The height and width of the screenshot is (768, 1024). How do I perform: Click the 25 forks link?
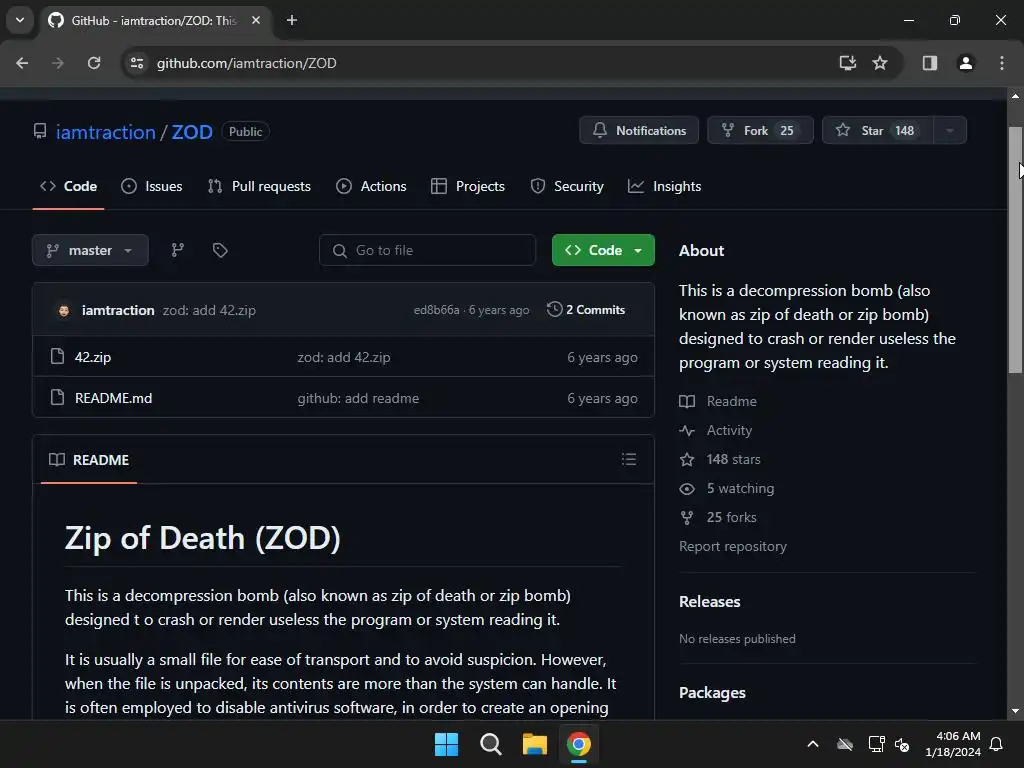[718, 517]
